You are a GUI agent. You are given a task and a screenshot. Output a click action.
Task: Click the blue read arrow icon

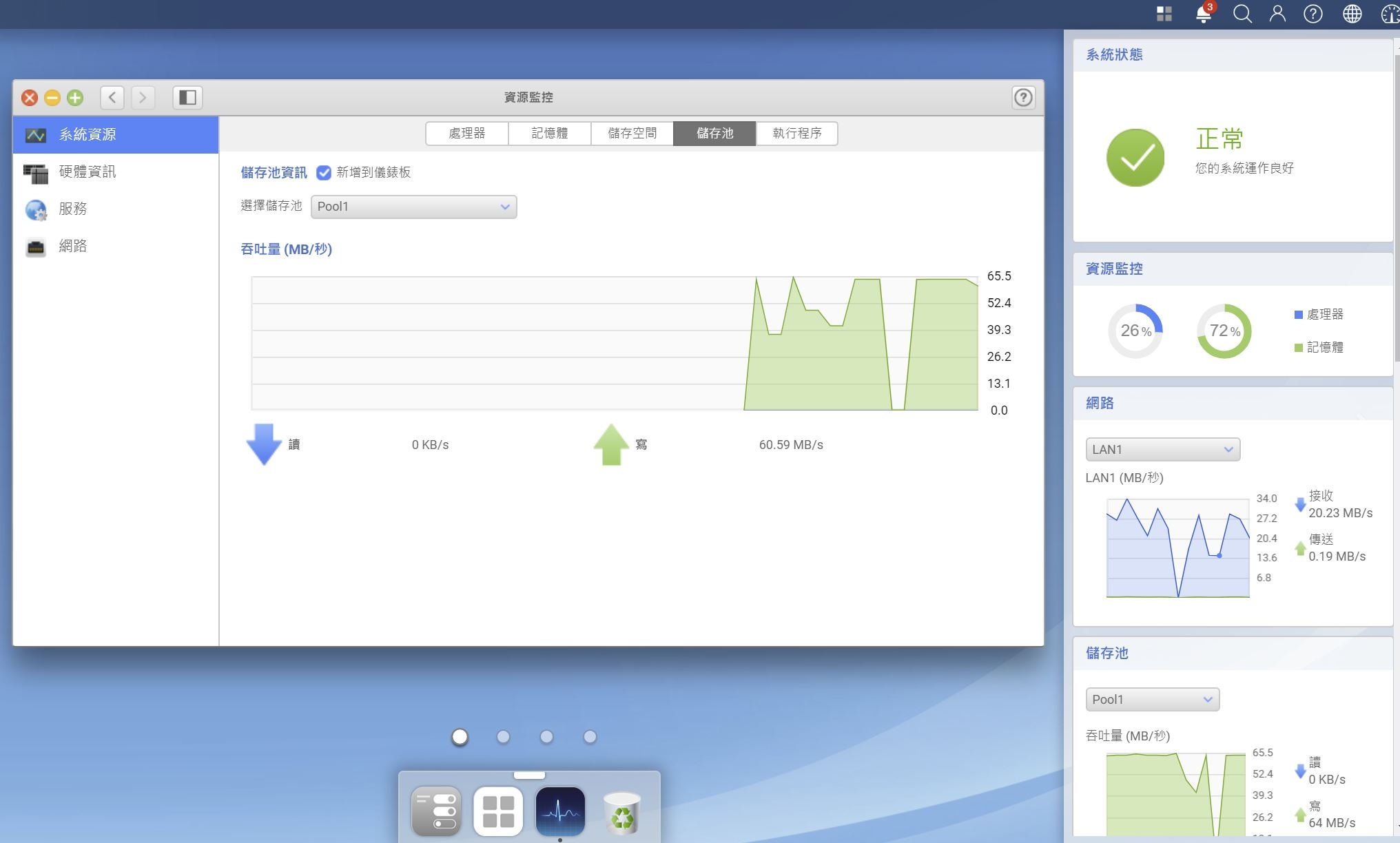point(264,444)
